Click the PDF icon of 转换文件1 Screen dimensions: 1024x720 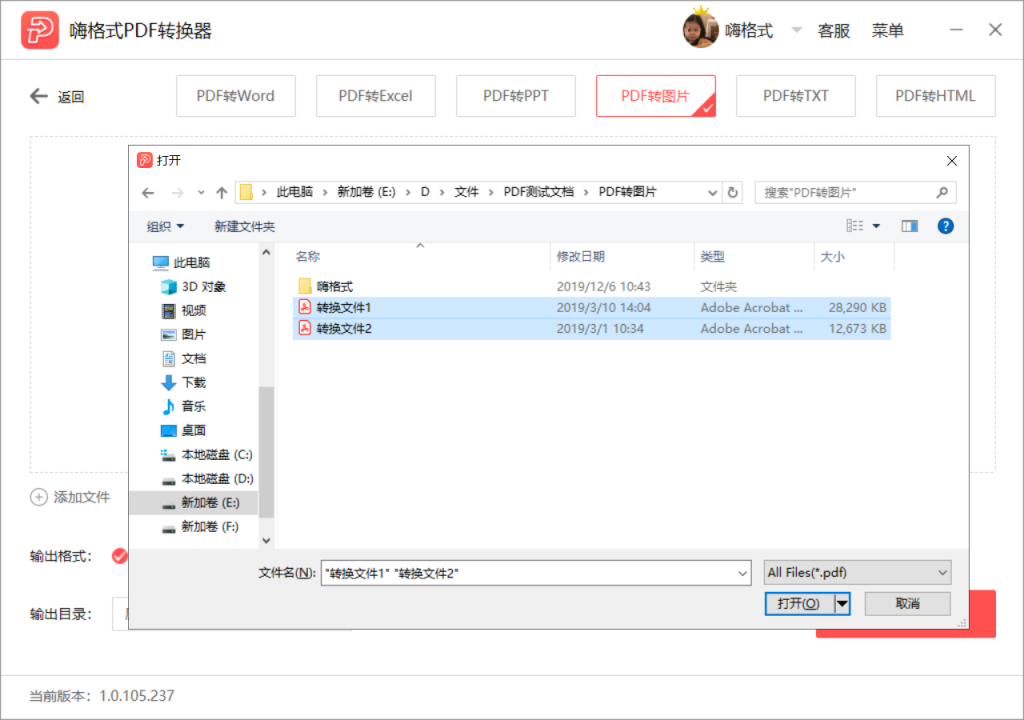305,307
